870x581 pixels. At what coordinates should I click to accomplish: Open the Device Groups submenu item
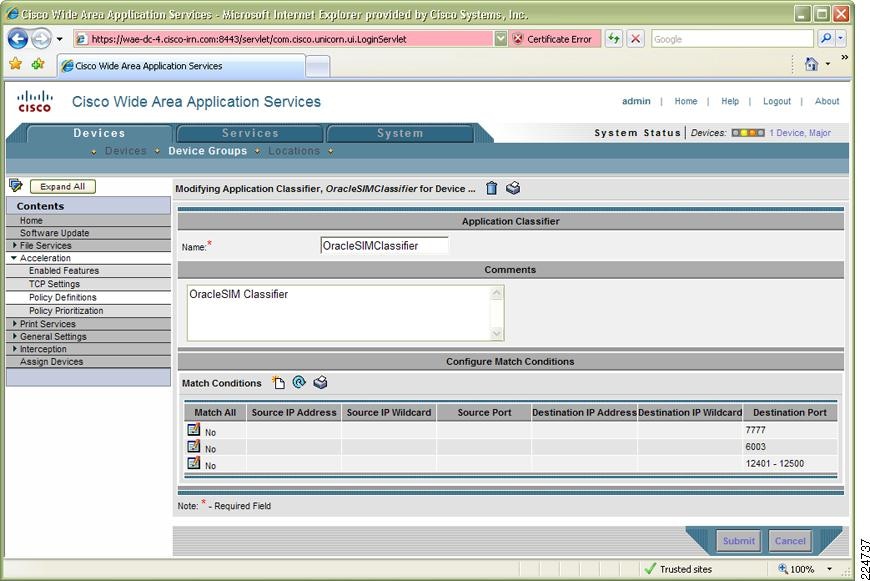(208, 151)
